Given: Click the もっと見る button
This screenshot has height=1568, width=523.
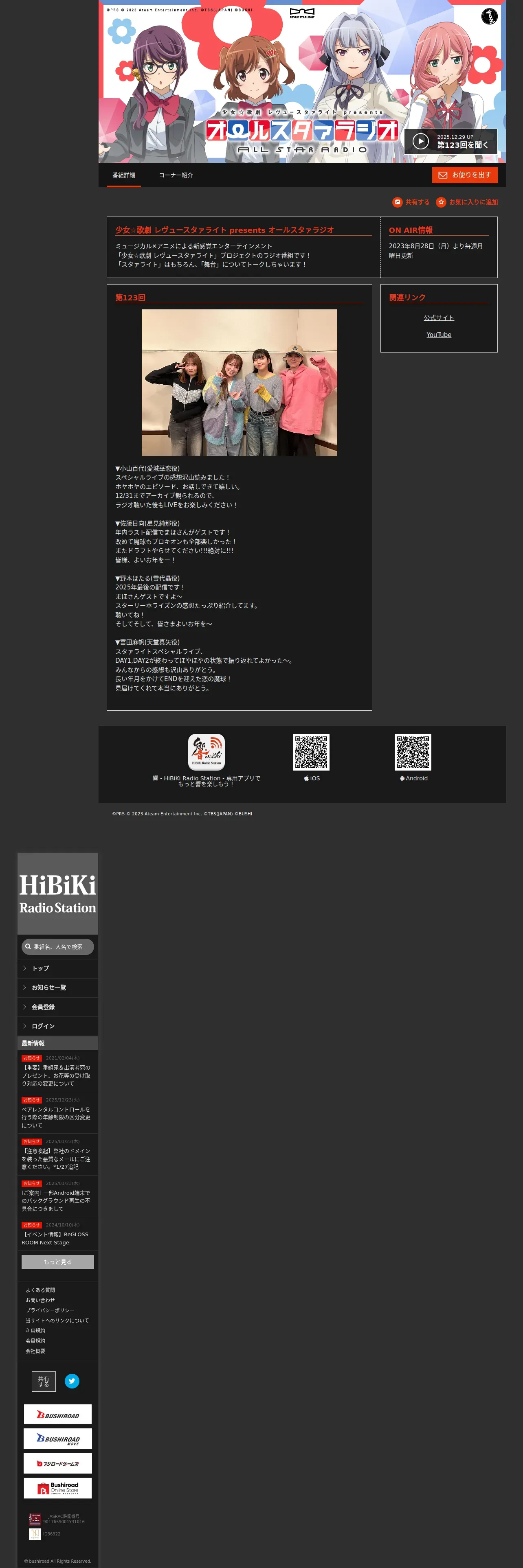Looking at the screenshot, I should point(58,1262).
